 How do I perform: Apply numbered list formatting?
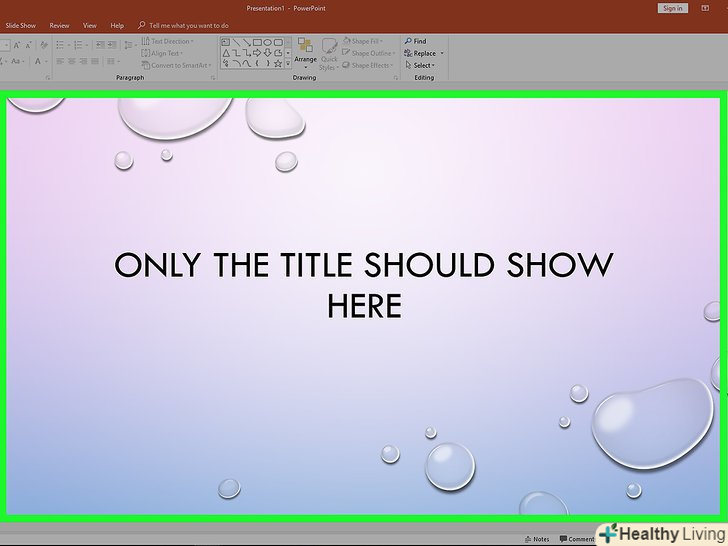click(80, 45)
